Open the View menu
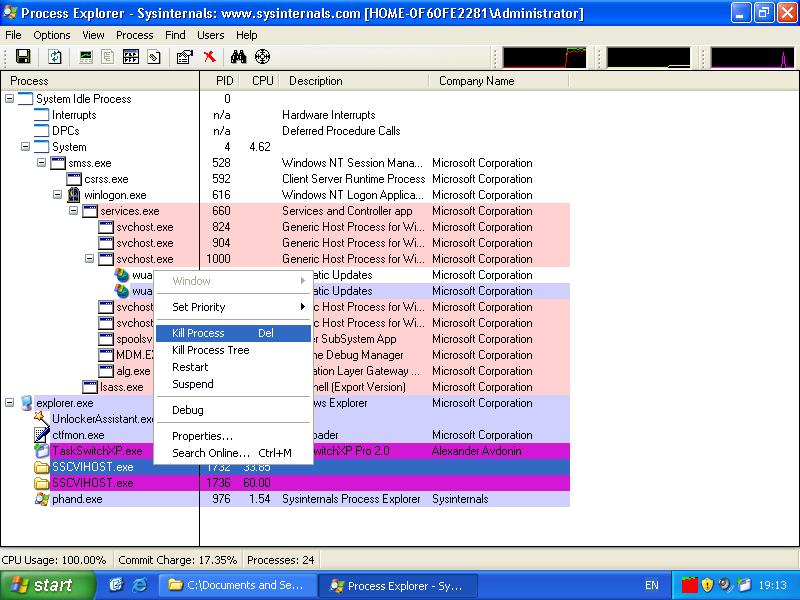Viewport: 800px width, 600px height. pos(93,35)
